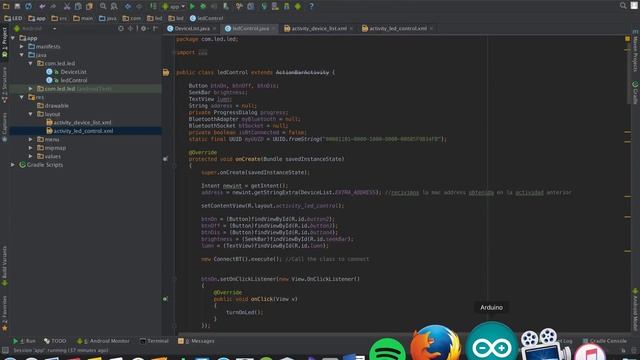Collapse the layout folder node
The height and width of the screenshot is (360, 640).
click(x=31, y=114)
